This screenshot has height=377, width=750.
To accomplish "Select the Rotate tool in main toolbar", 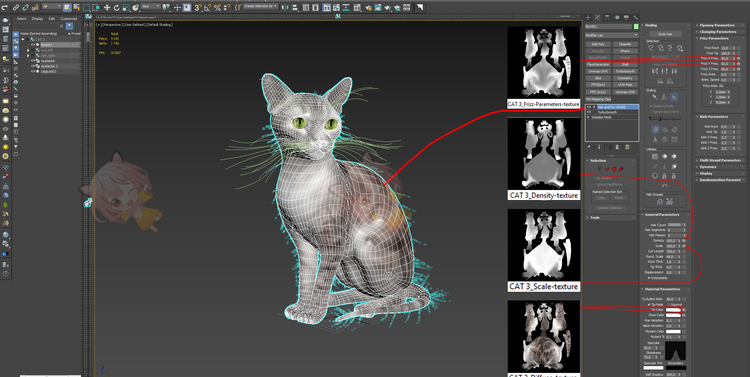I will pos(116,7).
